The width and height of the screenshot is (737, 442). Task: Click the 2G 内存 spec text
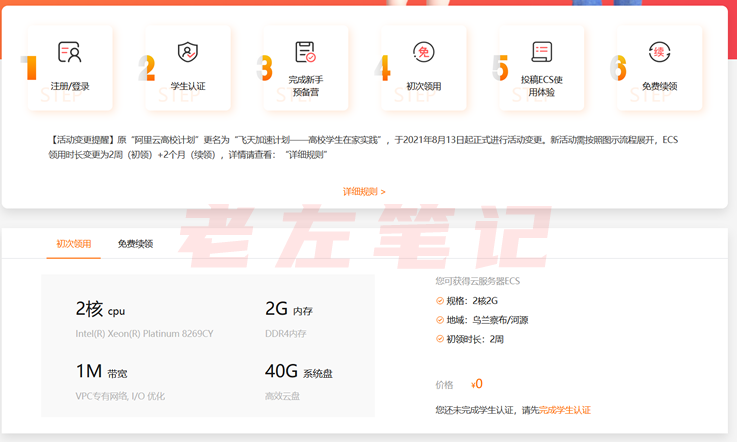[289, 309]
